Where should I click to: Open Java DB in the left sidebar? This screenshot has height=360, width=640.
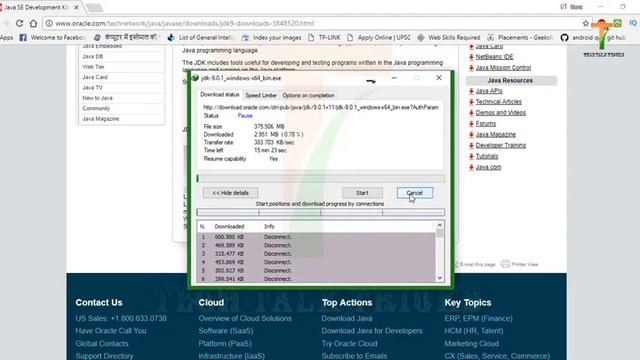click(93, 56)
